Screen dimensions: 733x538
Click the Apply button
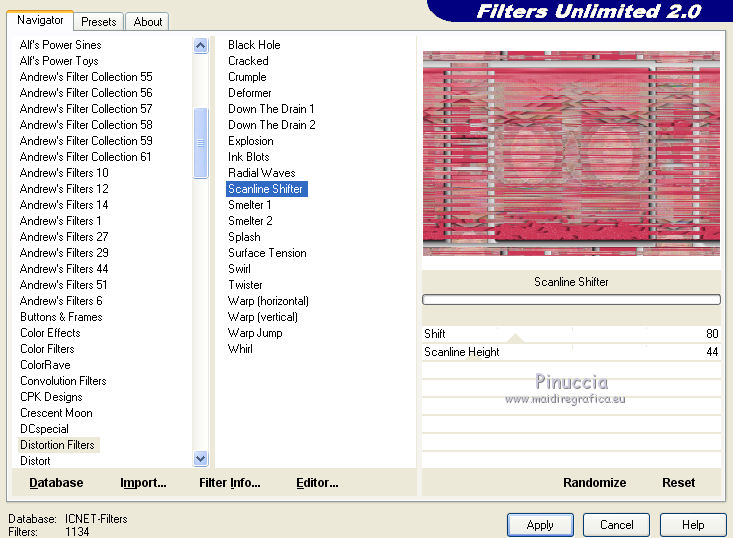tap(540, 525)
